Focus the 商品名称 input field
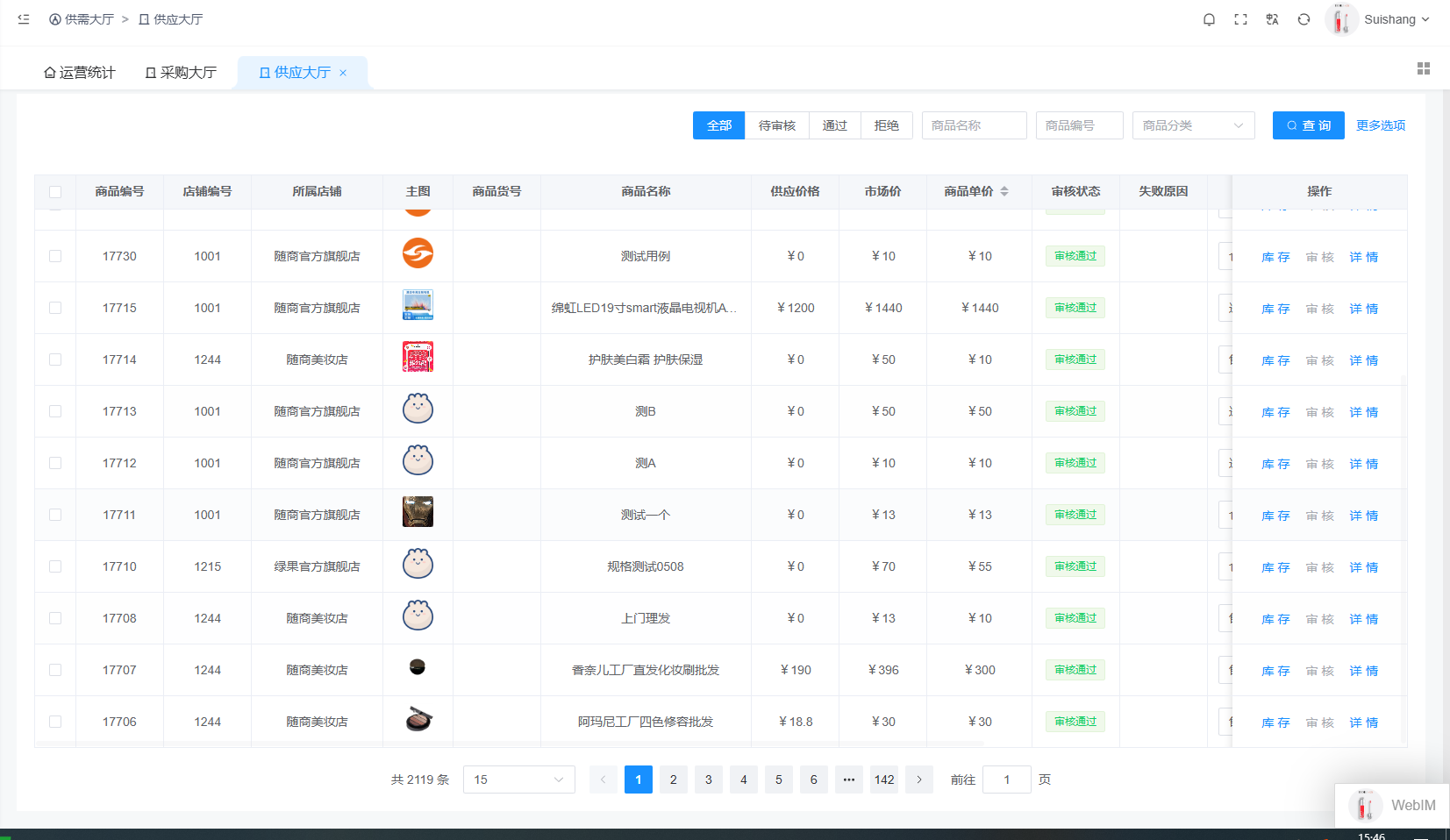The width and height of the screenshot is (1450, 840). pos(974,125)
